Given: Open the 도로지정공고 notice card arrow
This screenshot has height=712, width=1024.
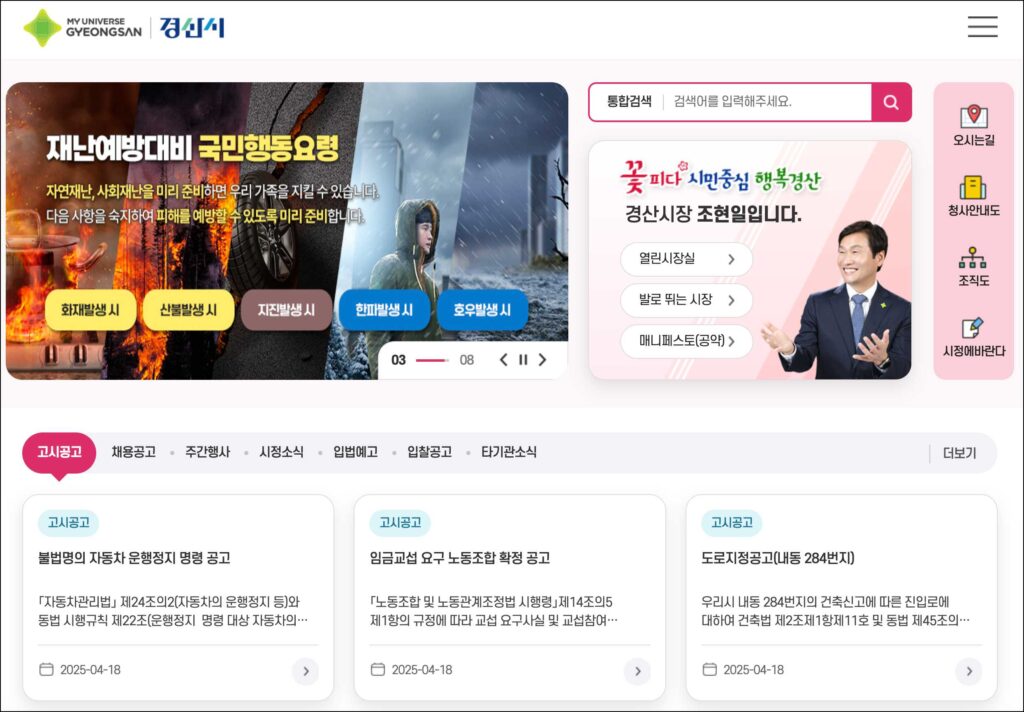Looking at the screenshot, I should tap(968, 671).
